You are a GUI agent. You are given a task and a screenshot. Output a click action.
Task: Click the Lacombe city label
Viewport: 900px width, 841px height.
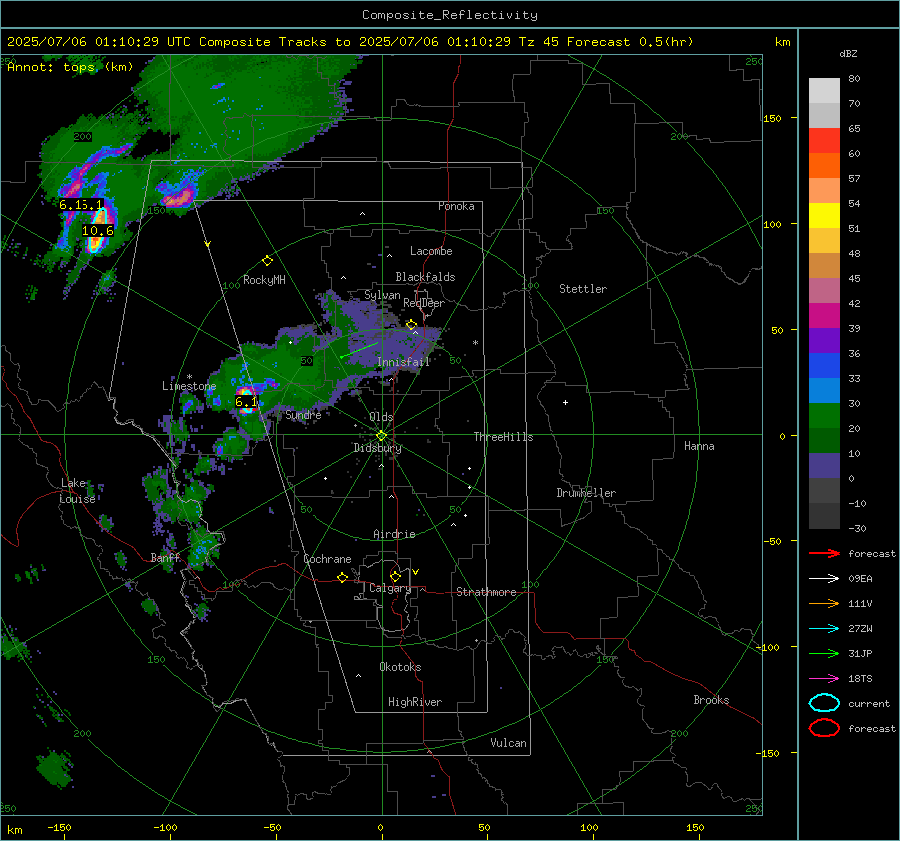point(431,251)
